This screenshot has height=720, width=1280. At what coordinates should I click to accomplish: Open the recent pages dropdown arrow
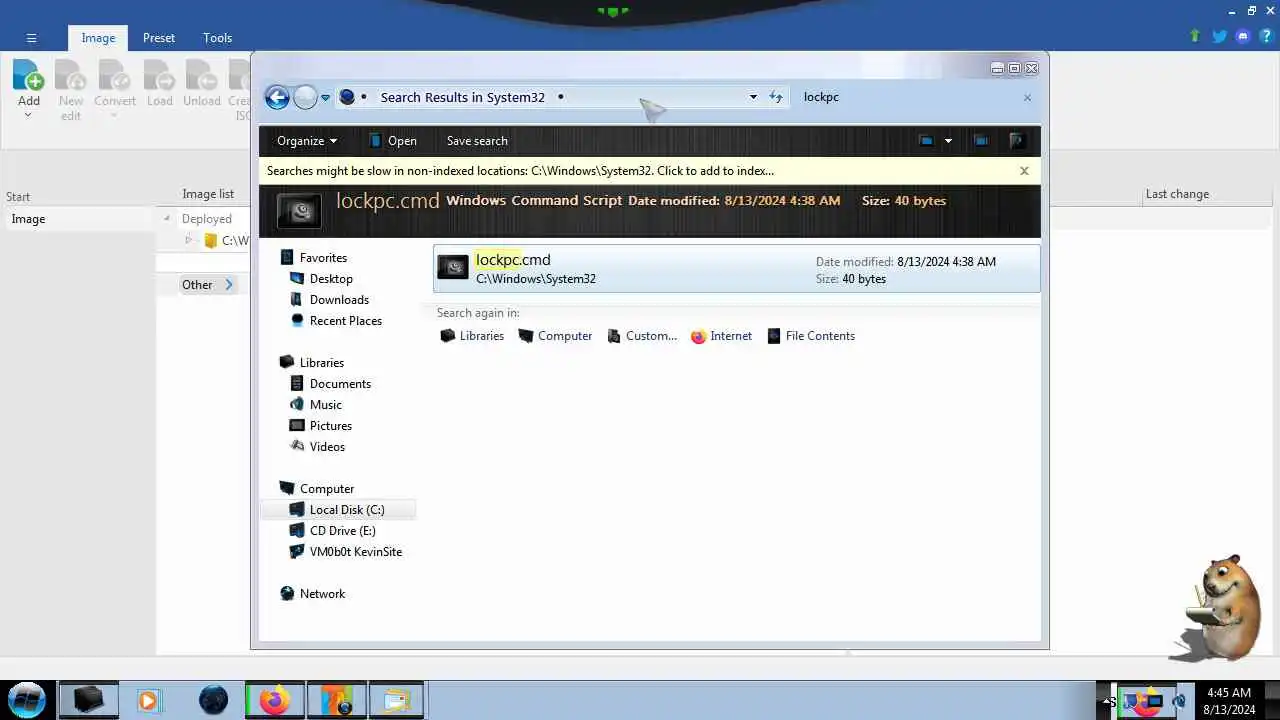325,98
